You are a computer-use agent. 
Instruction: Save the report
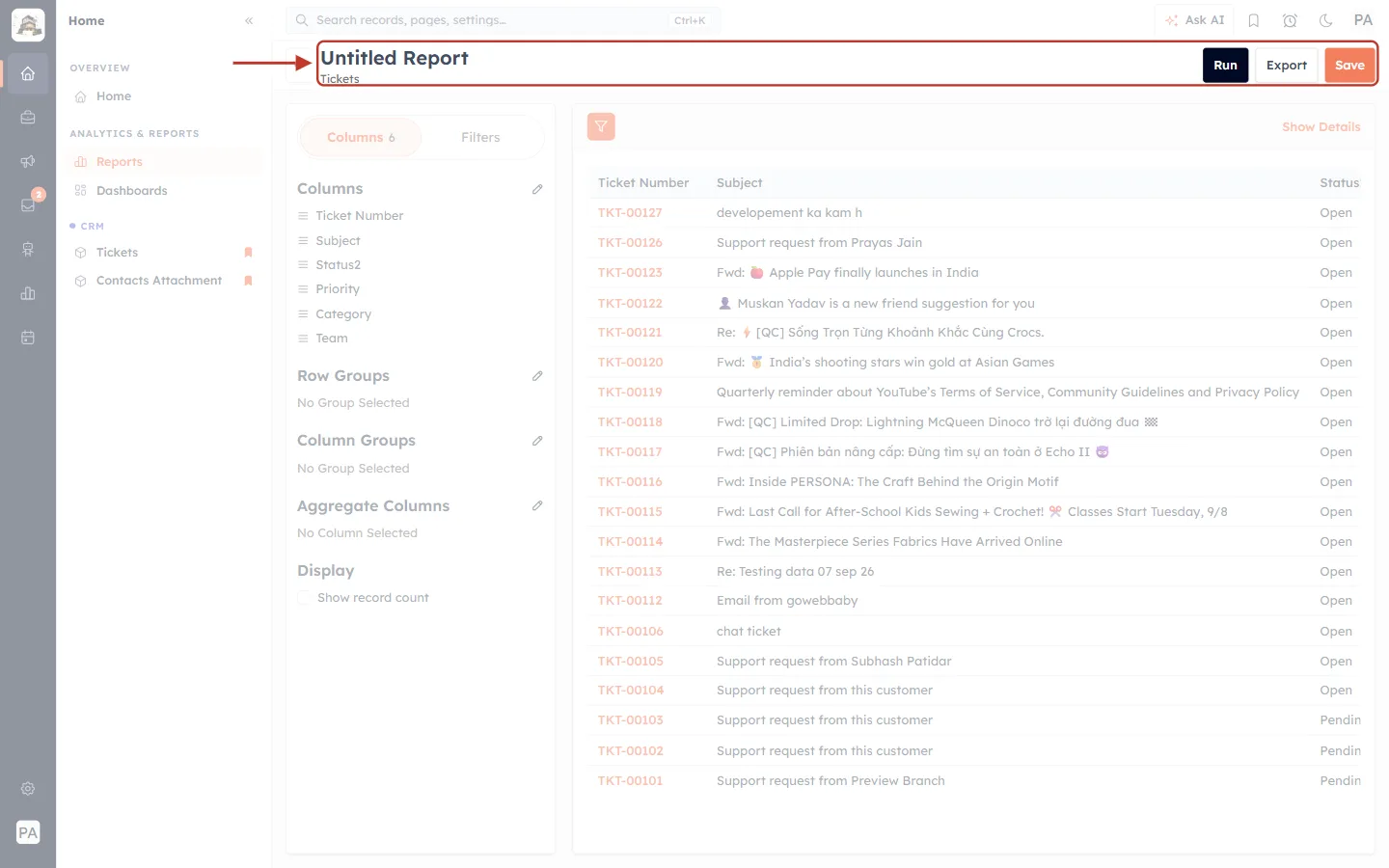click(1349, 66)
